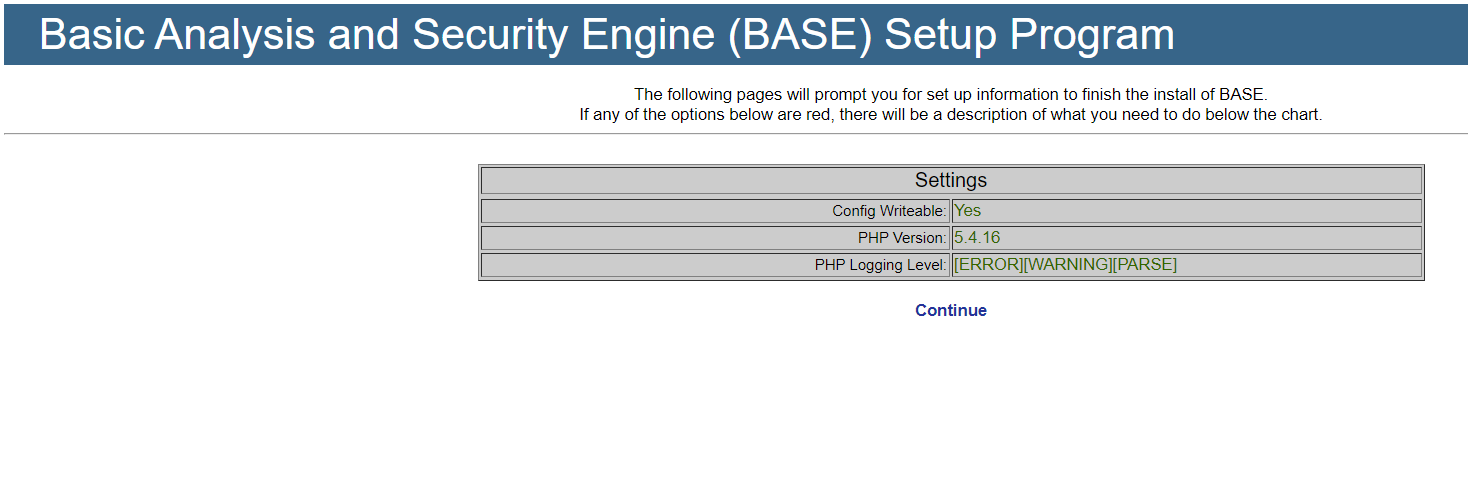The image size is (1468, 492).
Task: Click the word "BASE" in the intro sentence
Action: [1242, 95]
